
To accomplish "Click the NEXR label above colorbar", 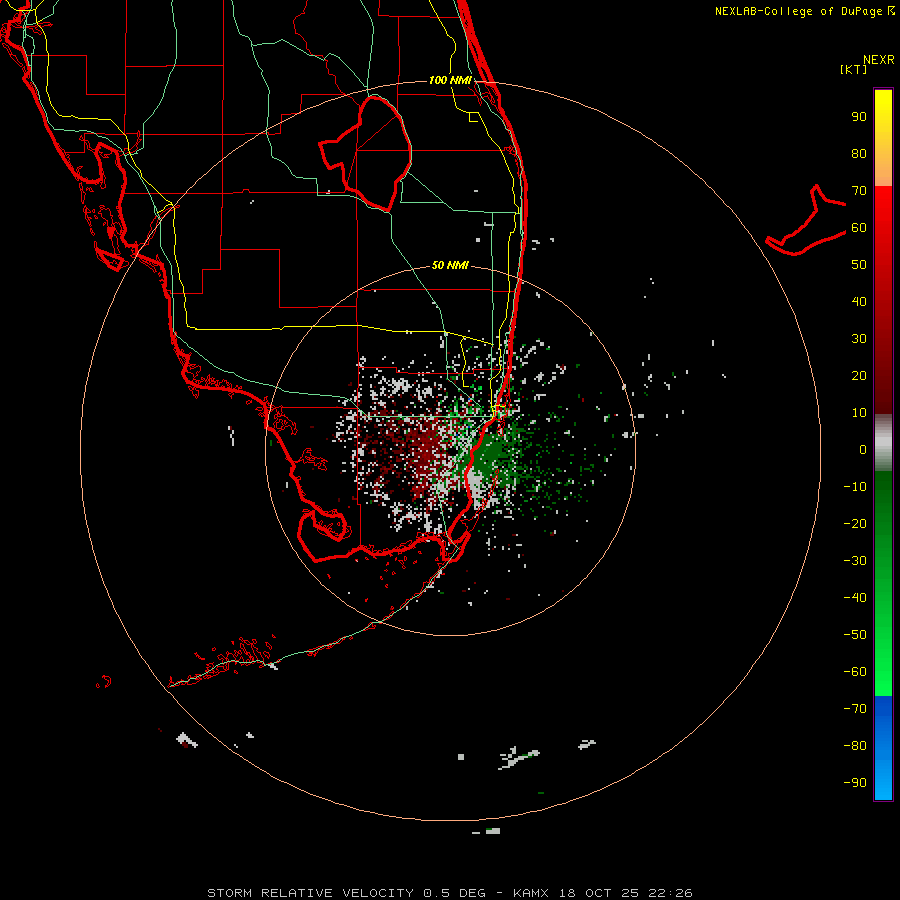I will pos(879,60).
